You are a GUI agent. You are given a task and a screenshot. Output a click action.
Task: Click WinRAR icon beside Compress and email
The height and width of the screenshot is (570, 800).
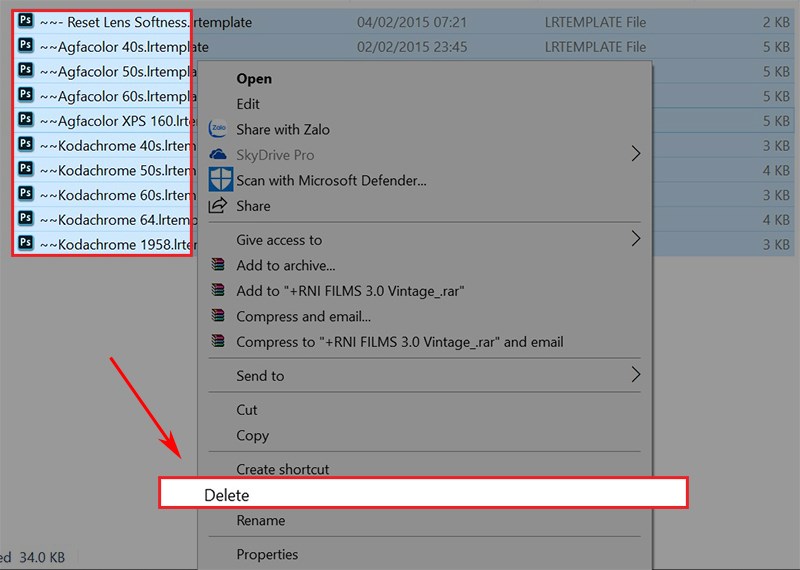click(x=218, y=315)
